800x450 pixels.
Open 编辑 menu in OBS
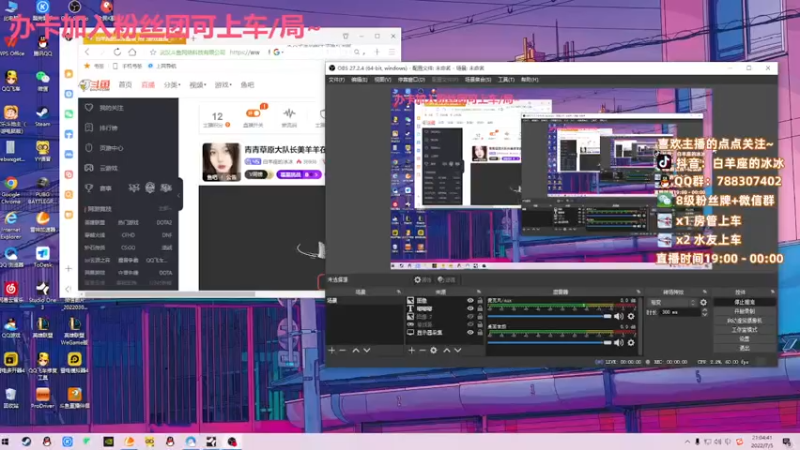click(x=359, y=80)
